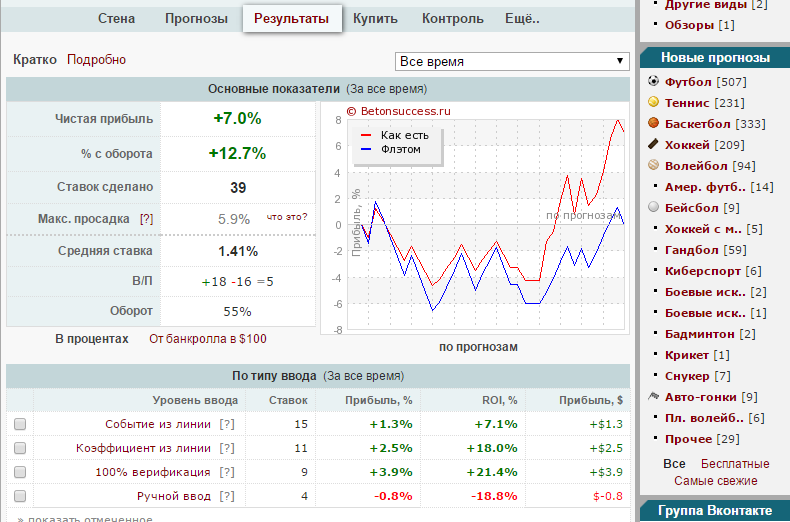Open 'Хоккей с м..' category

click(x=703, y=229)
